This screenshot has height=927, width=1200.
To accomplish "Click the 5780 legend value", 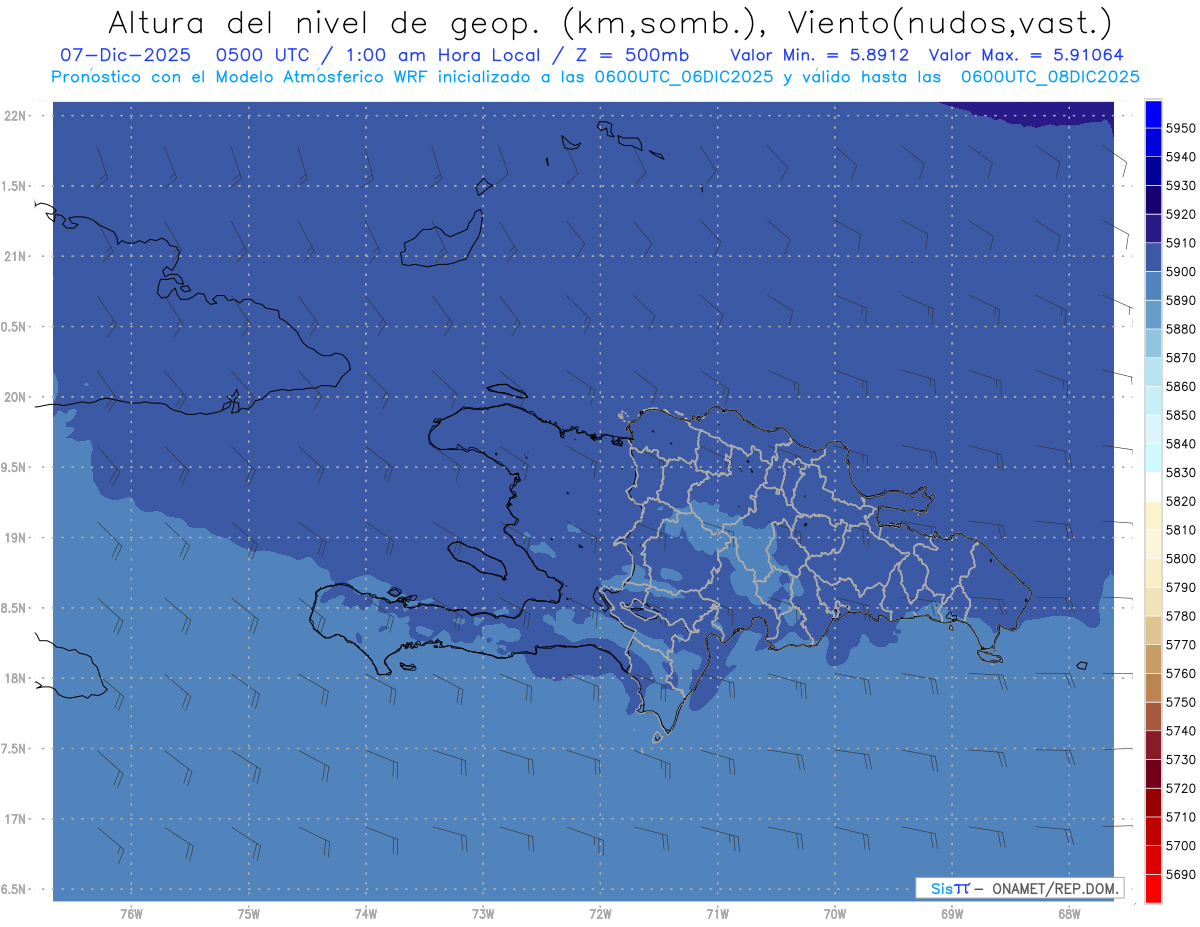I will click(x=1180, y=616).
